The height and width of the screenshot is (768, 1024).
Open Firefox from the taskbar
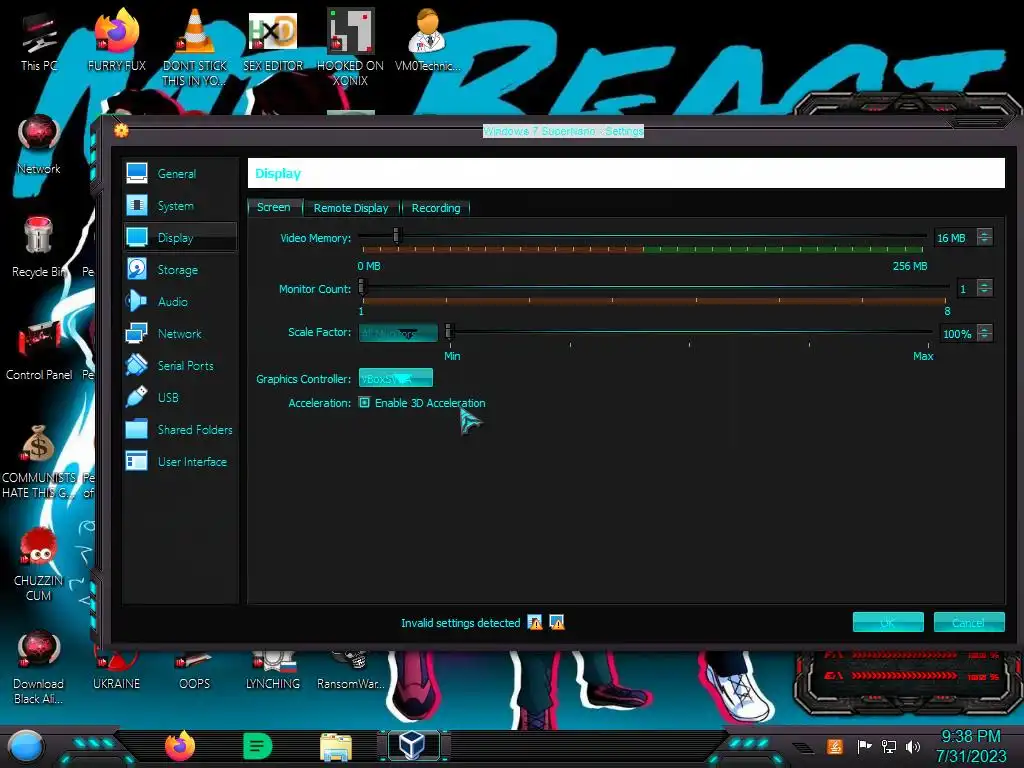180,746
